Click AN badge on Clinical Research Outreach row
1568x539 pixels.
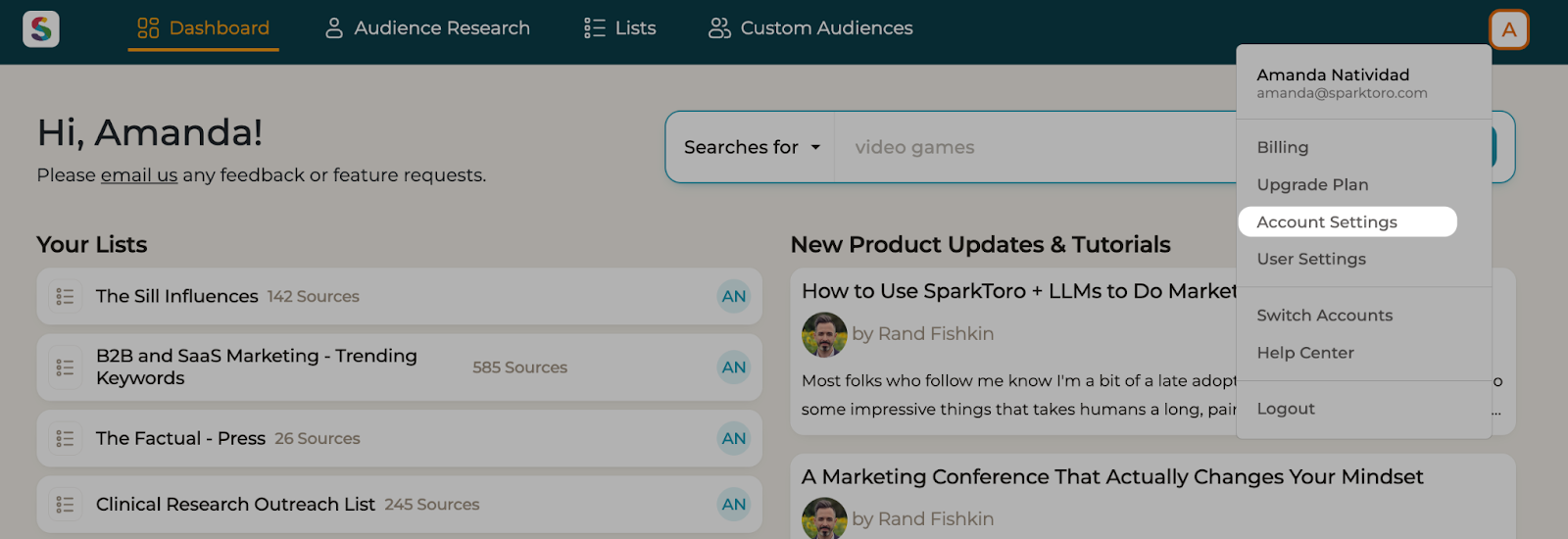click(734, 505)
